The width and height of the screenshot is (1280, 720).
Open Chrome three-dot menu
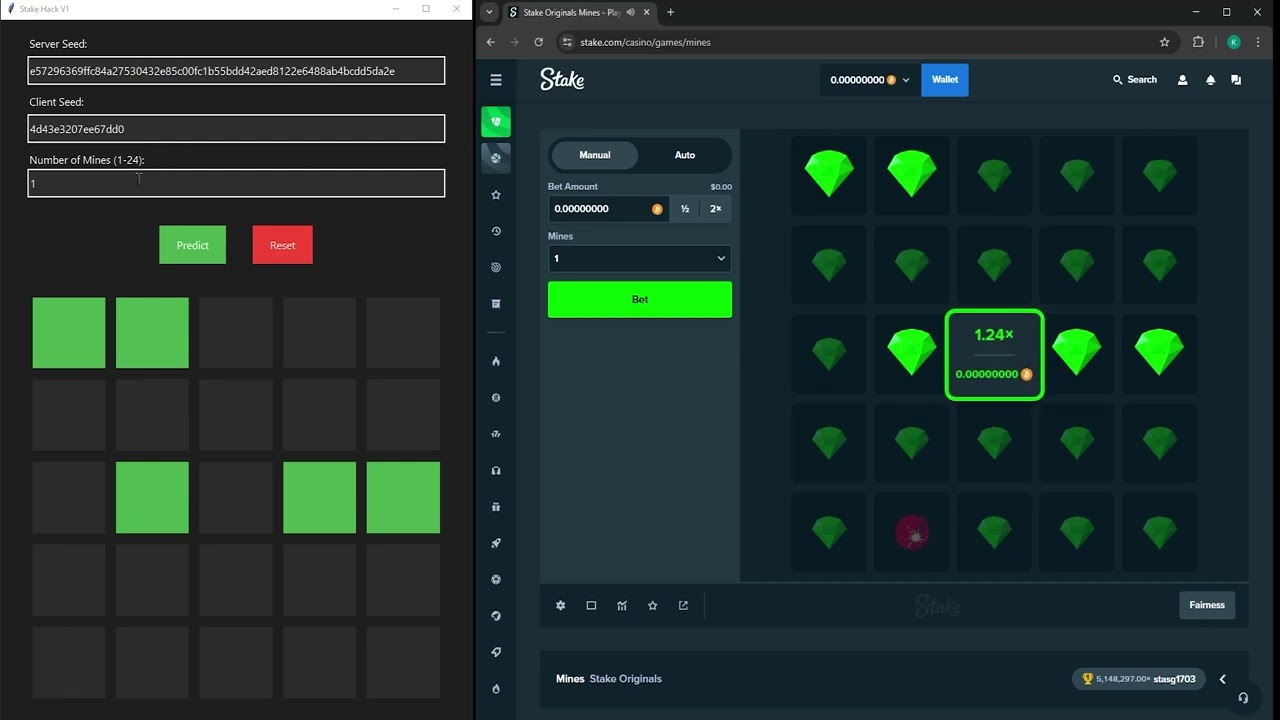pyautogui.click(x=1258, y=42)
